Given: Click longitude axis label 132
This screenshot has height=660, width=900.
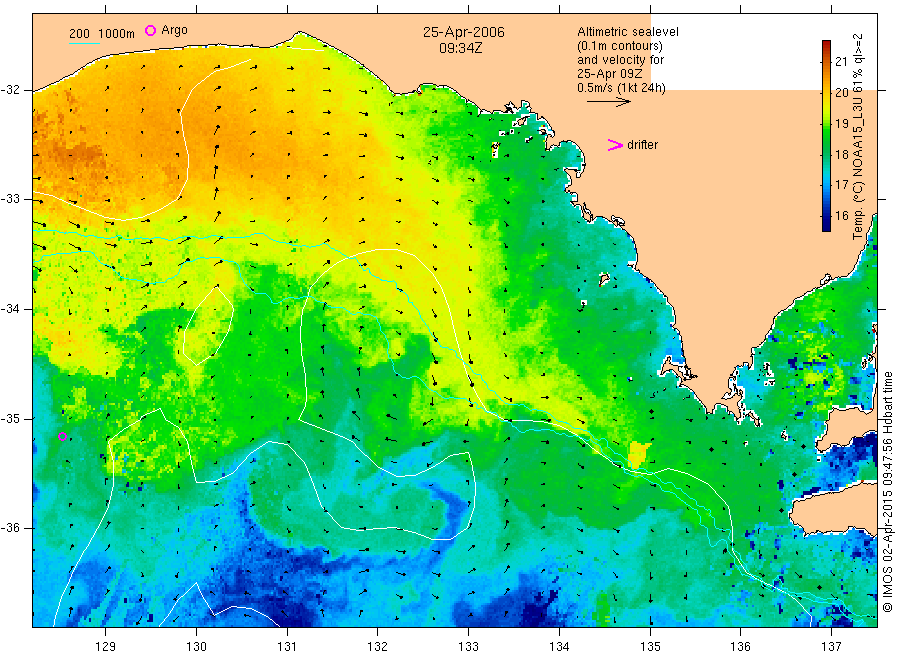Looking at the screenshot, I should (378, 647).
